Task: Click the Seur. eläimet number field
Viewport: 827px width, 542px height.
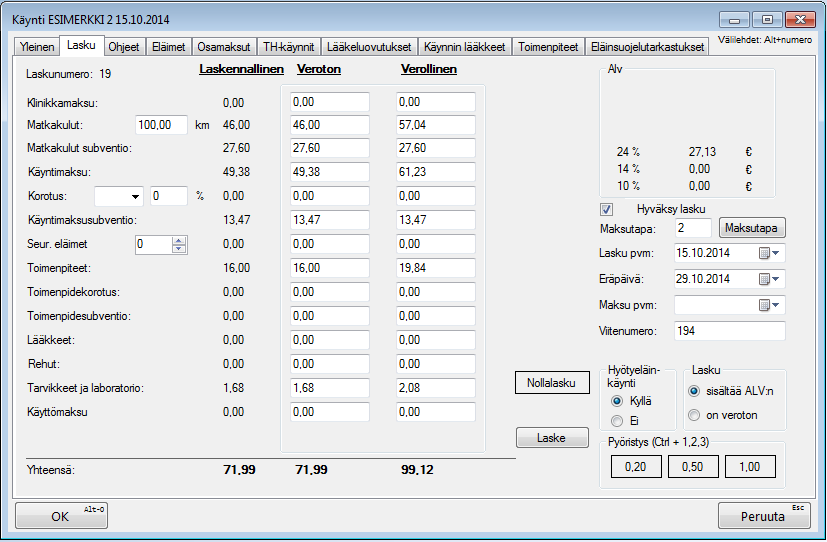Action: pyautogui.click(x=153, y=244)
